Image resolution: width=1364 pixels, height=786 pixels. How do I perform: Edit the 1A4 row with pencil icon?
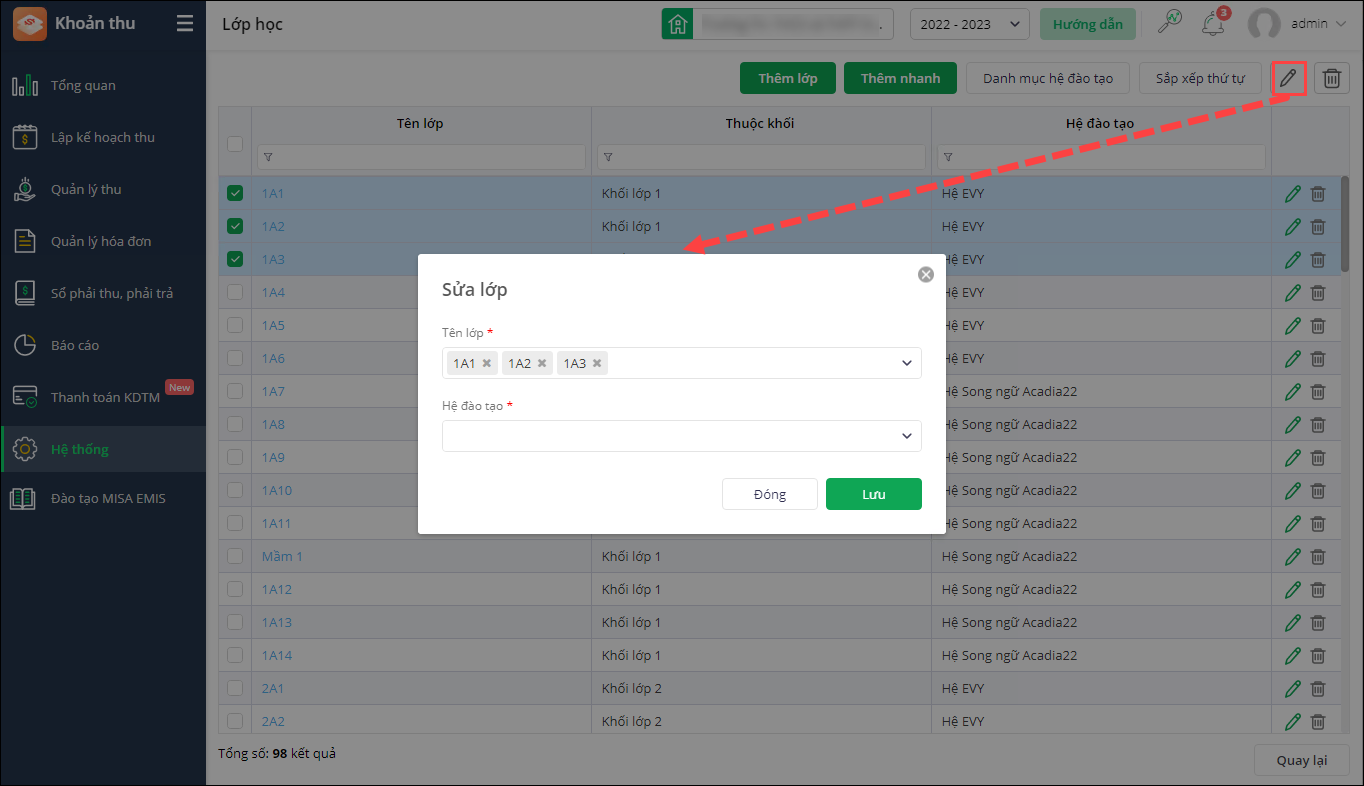1293,293
